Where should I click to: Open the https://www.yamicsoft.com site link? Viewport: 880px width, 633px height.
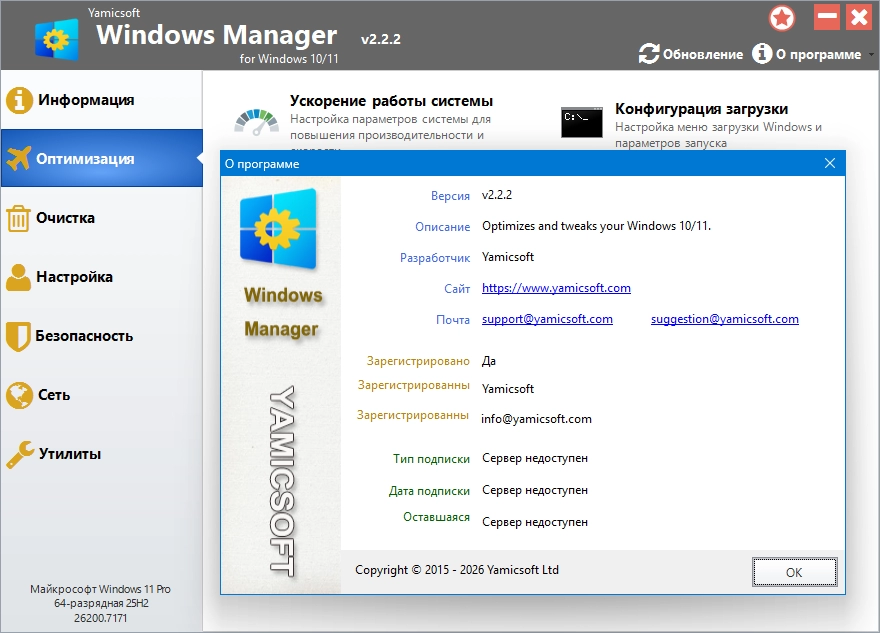(x=556, y=288)
